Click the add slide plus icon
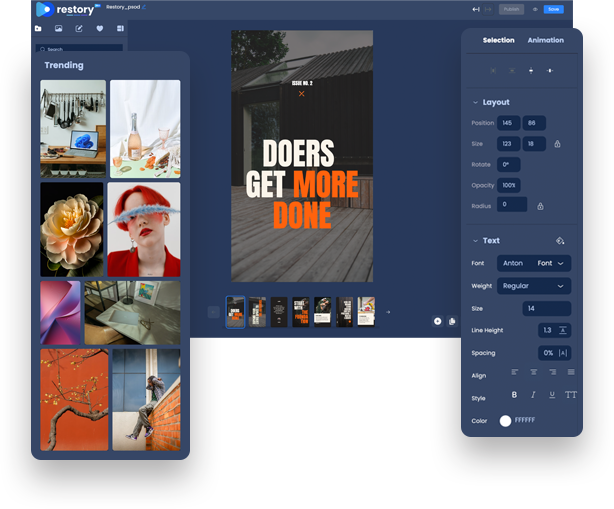This screenshot has height=509, width=614. click(438, 321)
